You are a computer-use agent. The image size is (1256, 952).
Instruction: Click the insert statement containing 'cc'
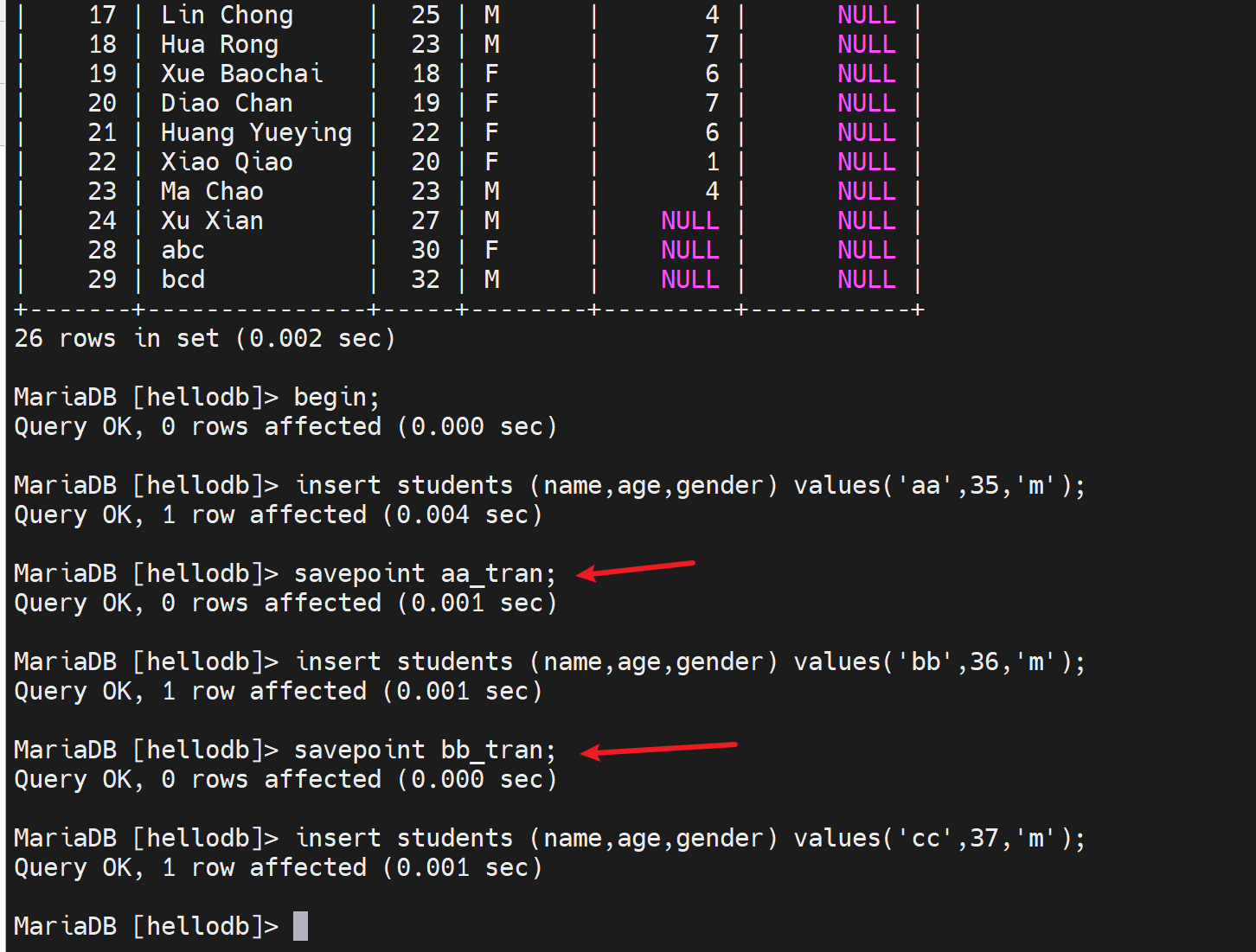[x=690, y=838]
